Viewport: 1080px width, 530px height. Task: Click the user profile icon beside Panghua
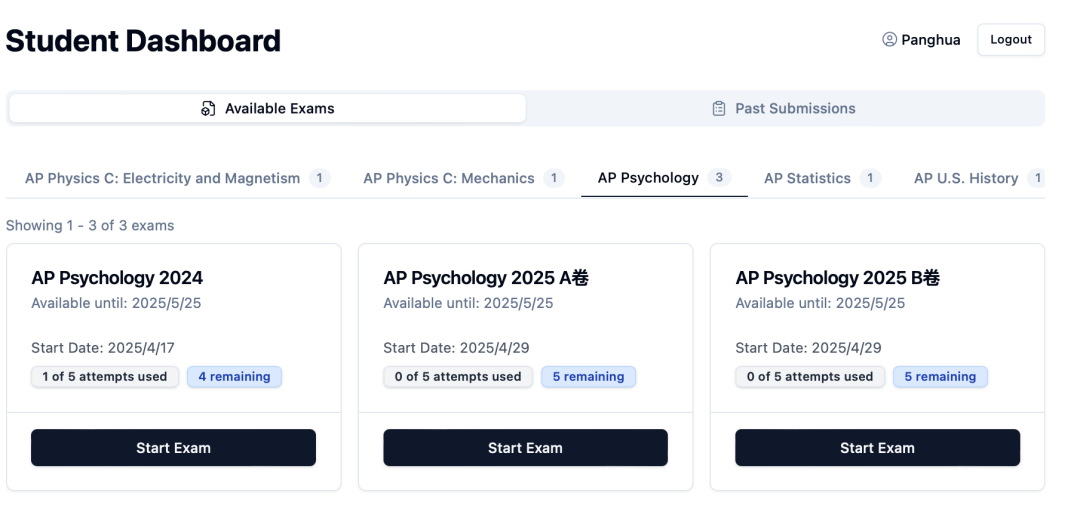coord(889,40)
